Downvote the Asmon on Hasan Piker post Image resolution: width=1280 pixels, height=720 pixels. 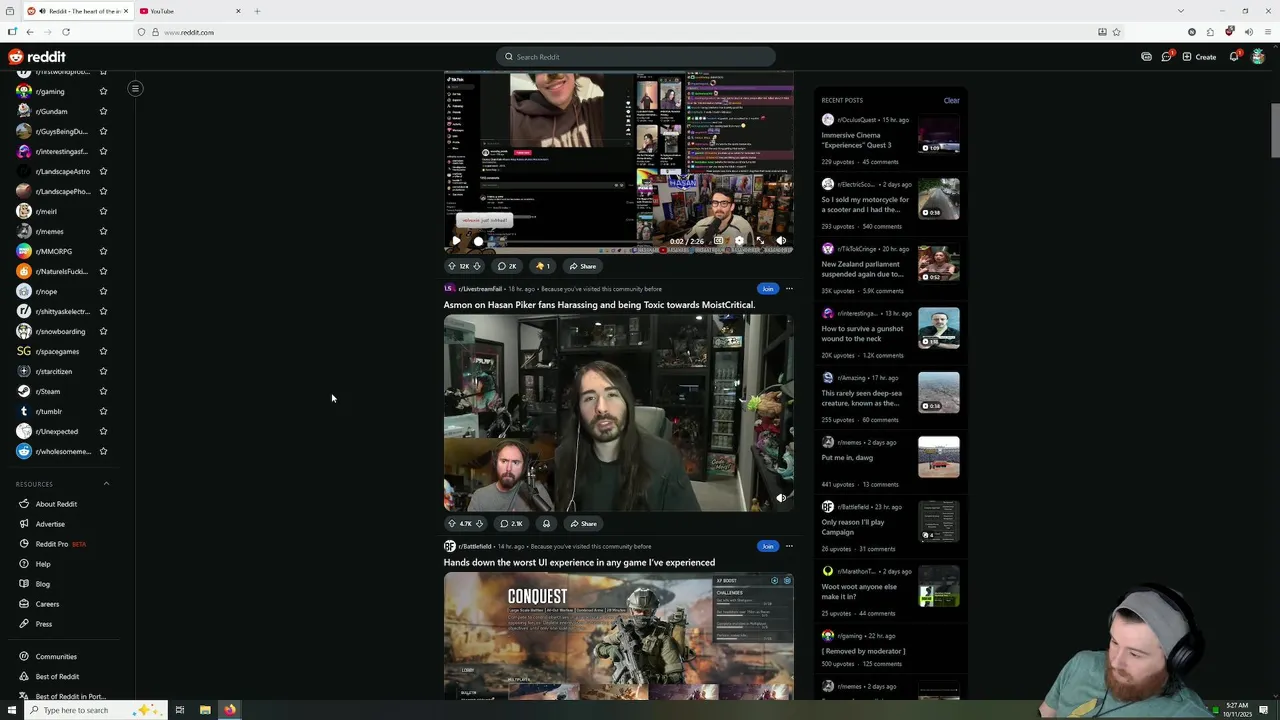(x=479, y=523)
